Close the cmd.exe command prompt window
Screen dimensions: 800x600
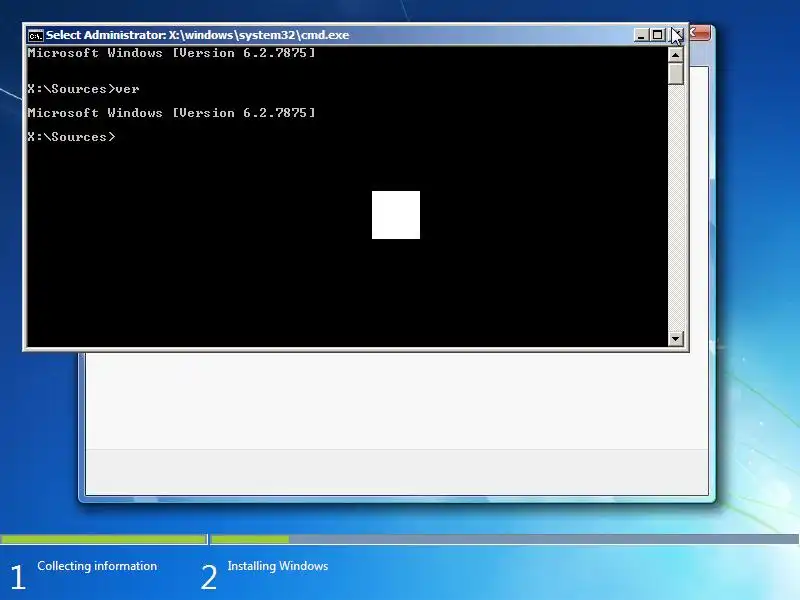[674, 35]
